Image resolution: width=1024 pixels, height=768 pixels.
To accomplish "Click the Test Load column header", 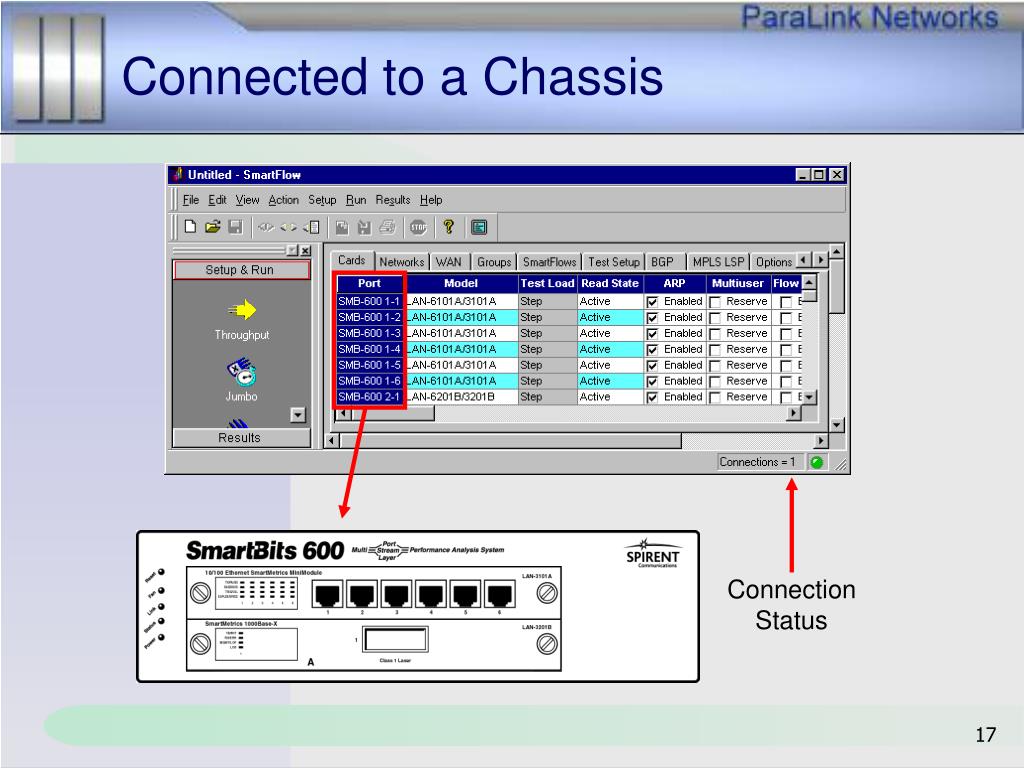I will click(x=547, y=283).
